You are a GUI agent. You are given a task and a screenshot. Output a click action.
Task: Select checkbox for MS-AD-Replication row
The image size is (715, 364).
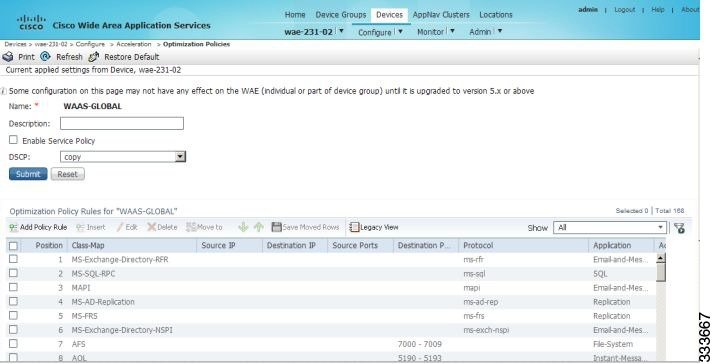click(x=13, y=302)
